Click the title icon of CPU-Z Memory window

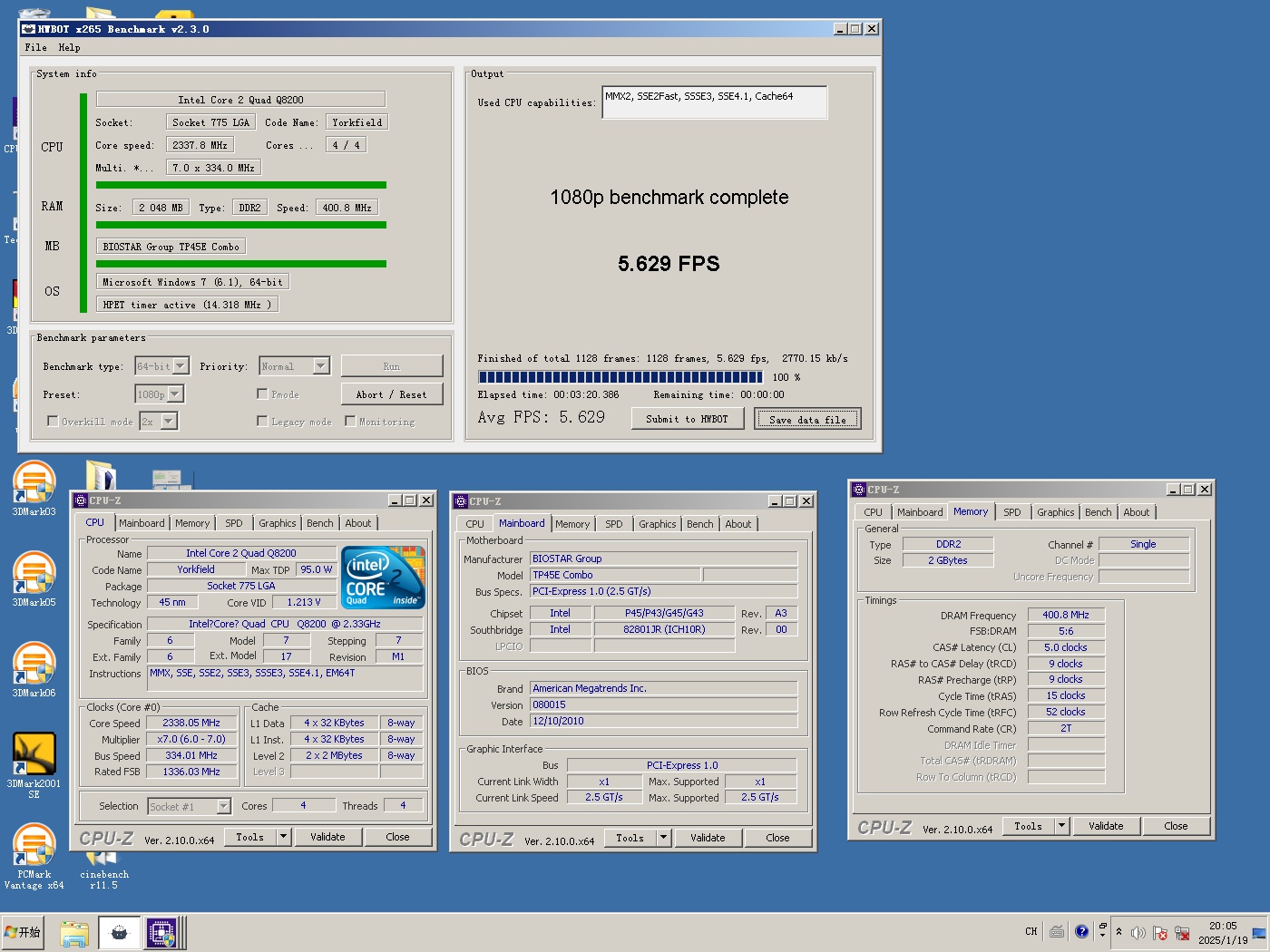859,490
